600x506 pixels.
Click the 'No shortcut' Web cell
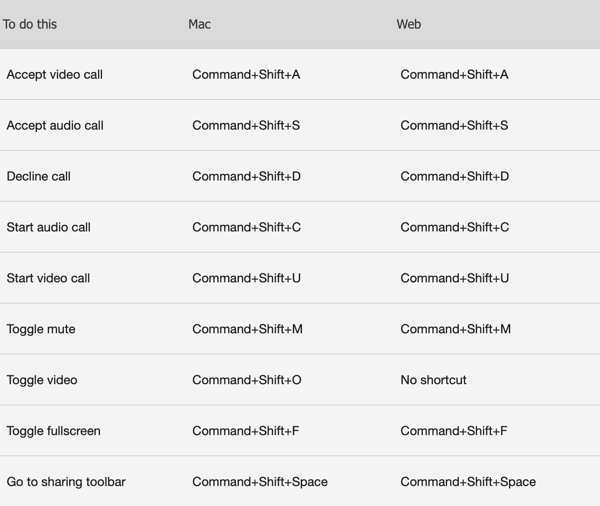434,380
